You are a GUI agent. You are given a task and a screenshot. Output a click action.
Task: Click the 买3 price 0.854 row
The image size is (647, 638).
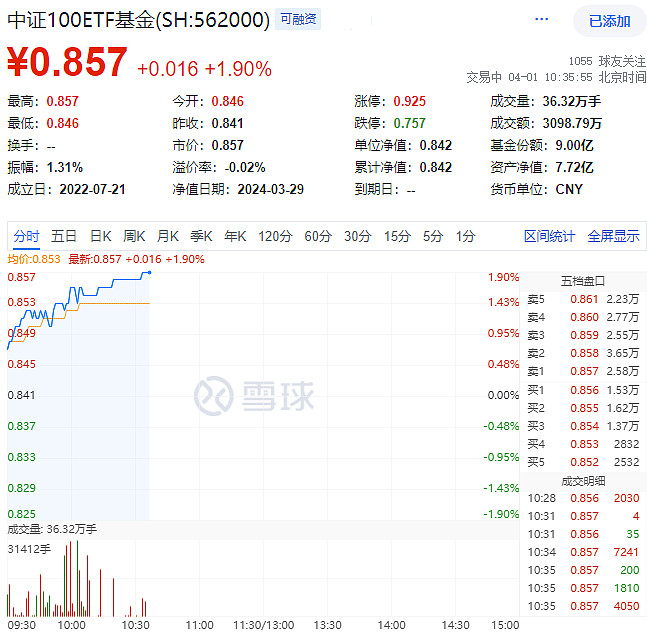[583, 426]
